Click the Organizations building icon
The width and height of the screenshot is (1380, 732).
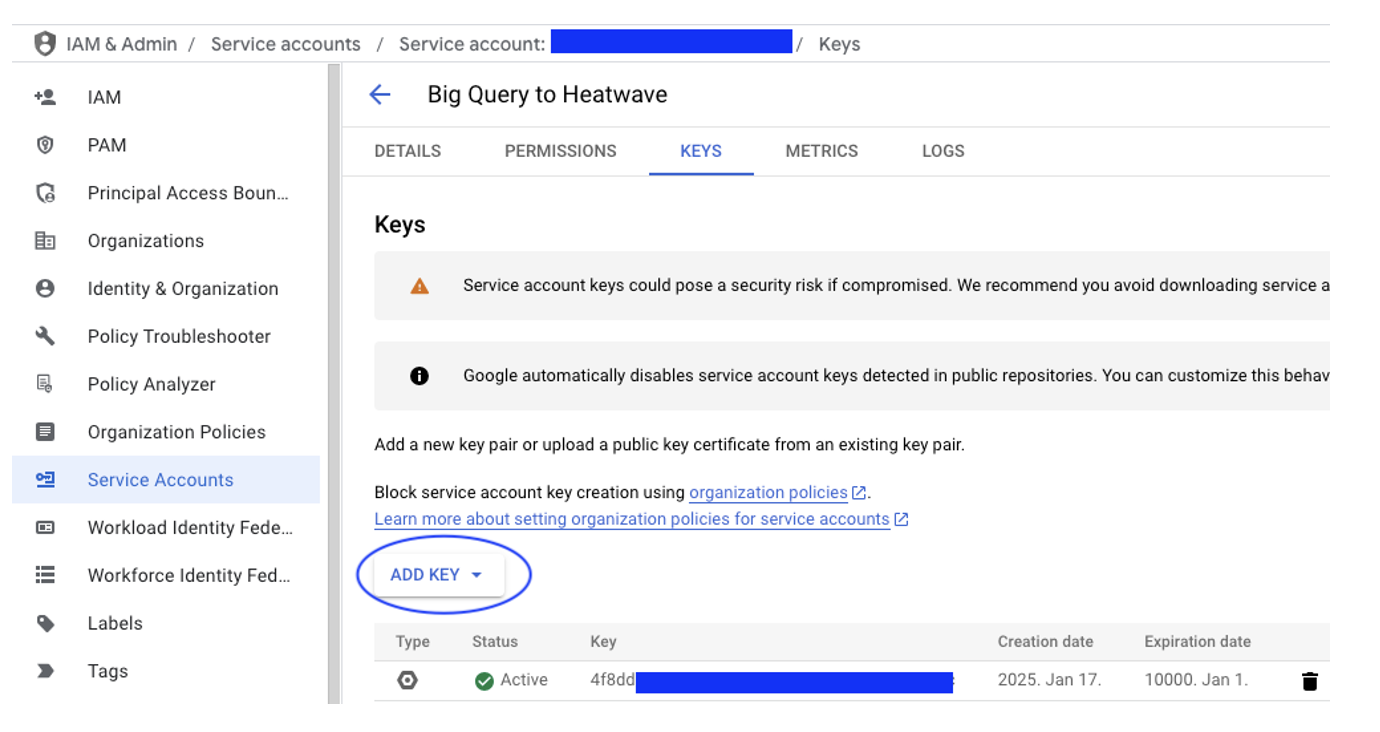click(x=45, y=241)
